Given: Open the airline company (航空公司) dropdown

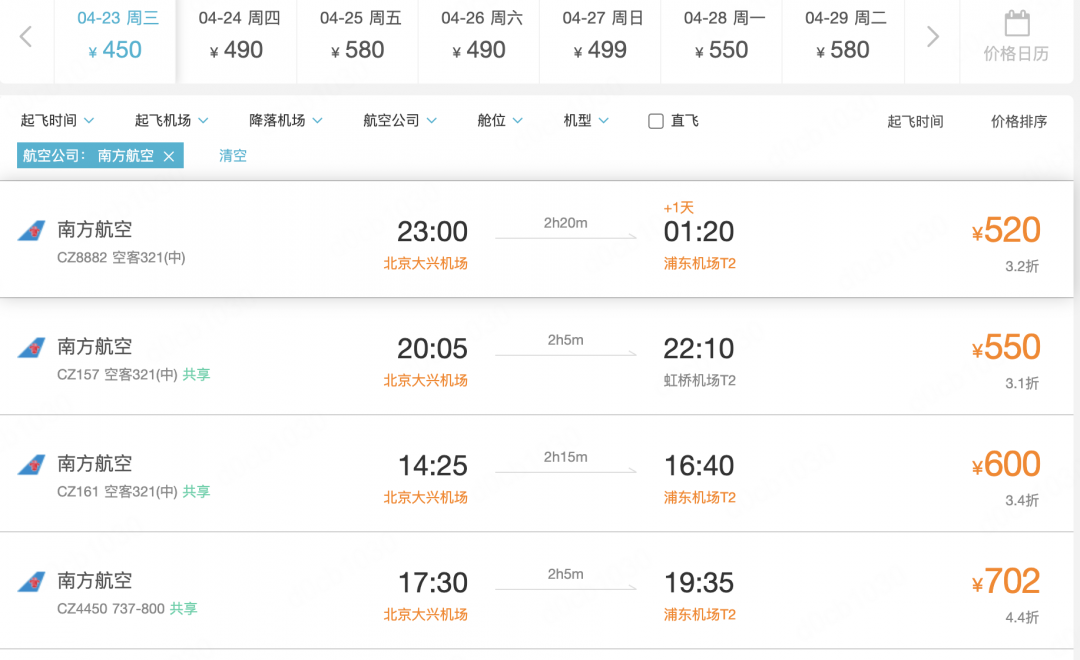Looking at the screenshot, I should coord(400,121).
